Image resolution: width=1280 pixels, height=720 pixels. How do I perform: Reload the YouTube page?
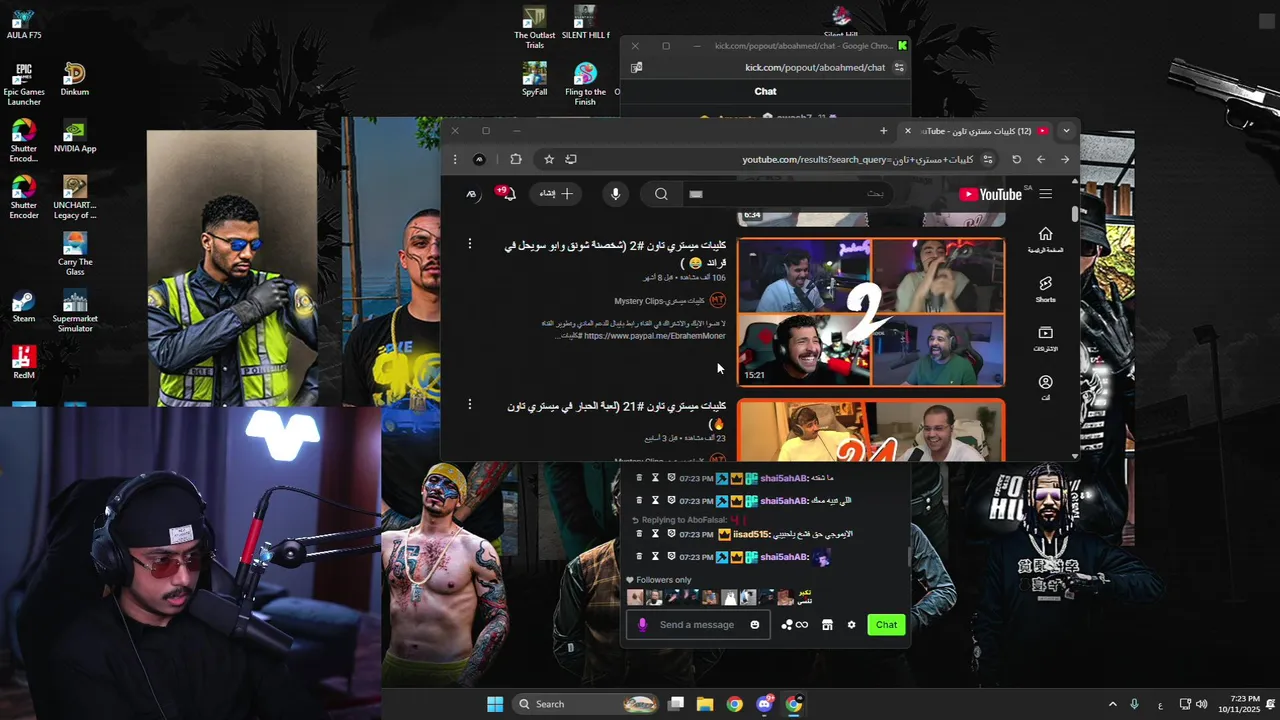click(x=1017, y=159)
